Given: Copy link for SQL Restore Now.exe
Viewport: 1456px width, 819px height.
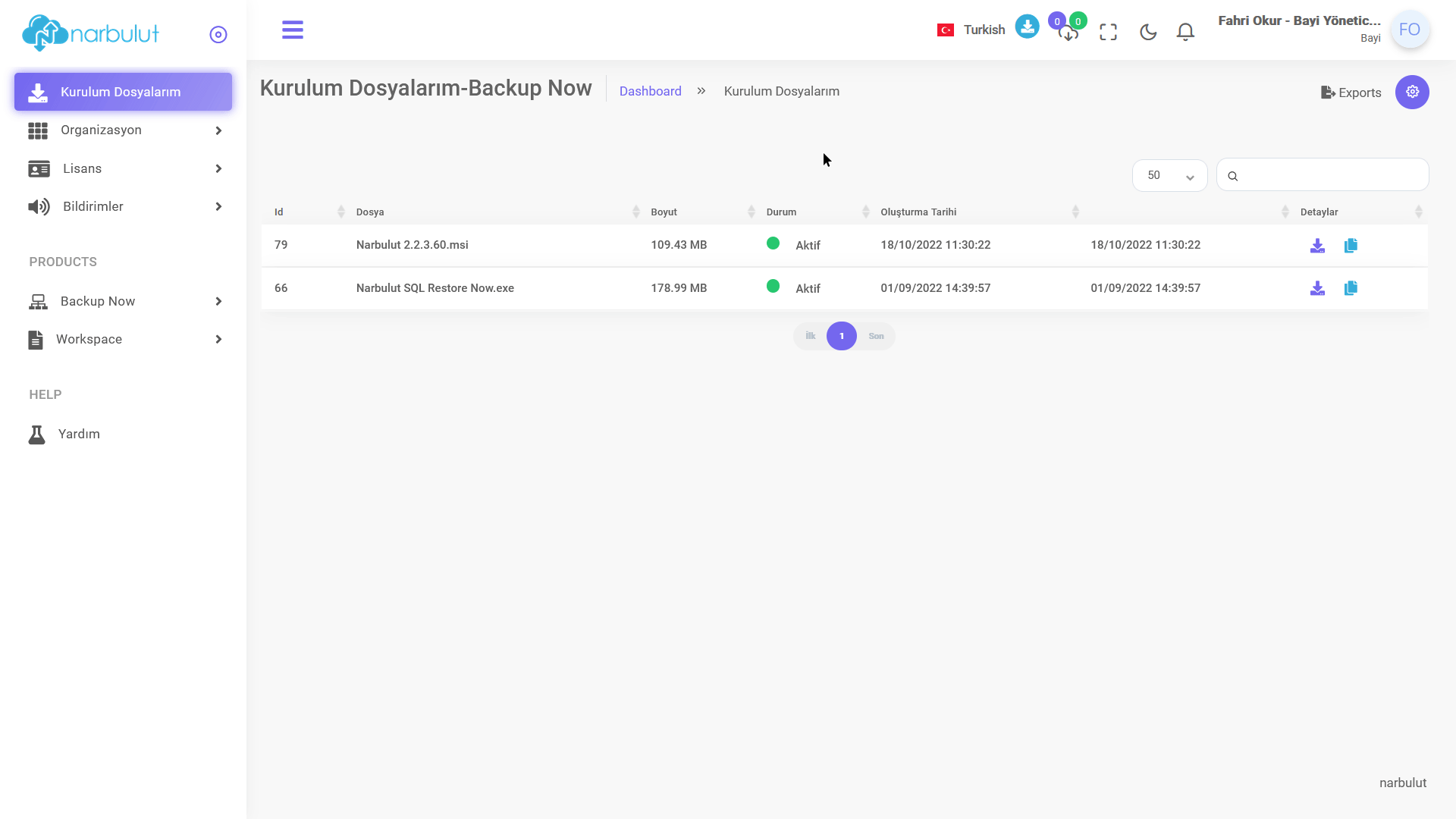Looking at the screenshot, I should (1351, 288).
